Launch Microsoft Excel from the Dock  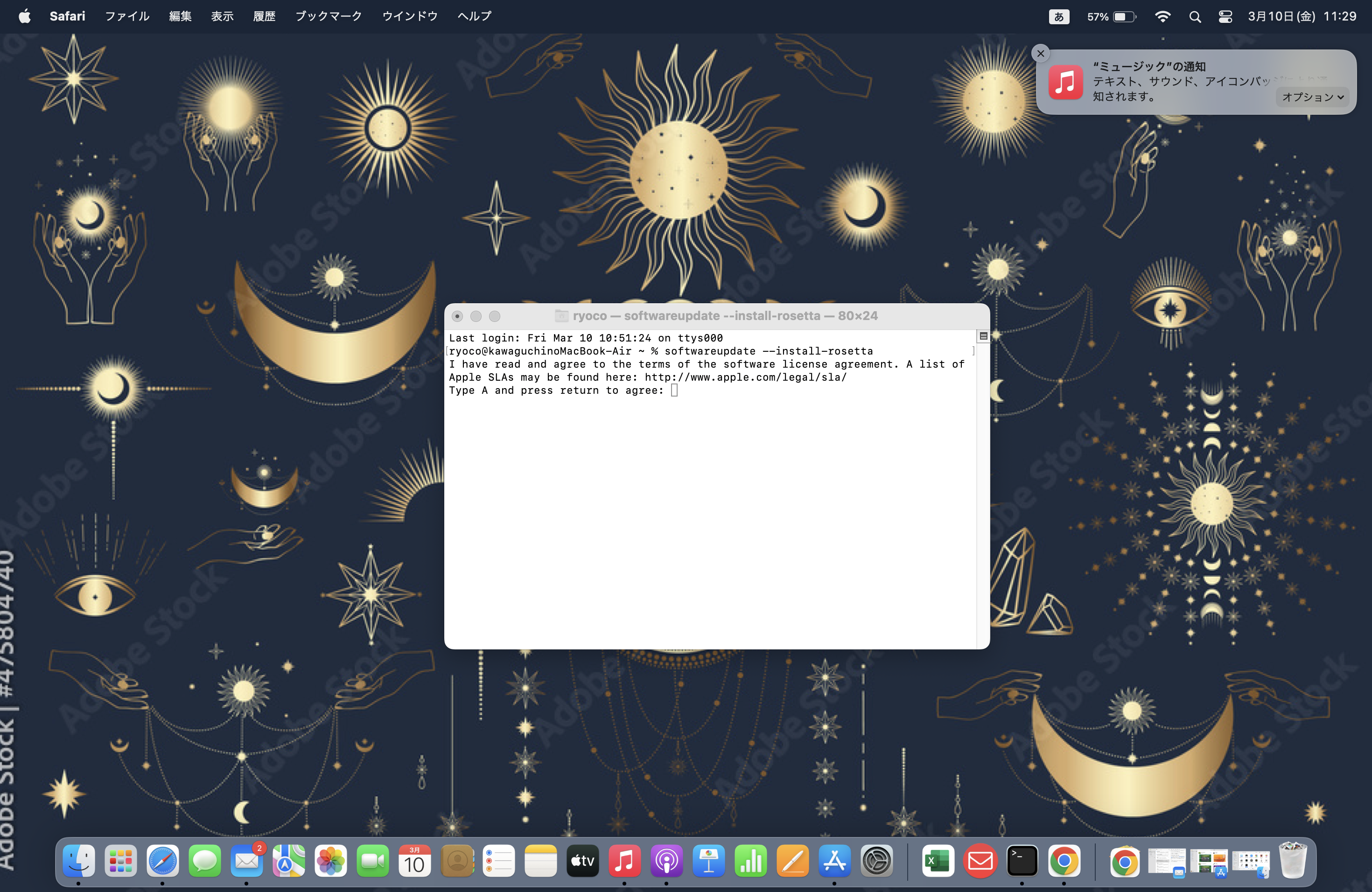(x=938, y=862)
